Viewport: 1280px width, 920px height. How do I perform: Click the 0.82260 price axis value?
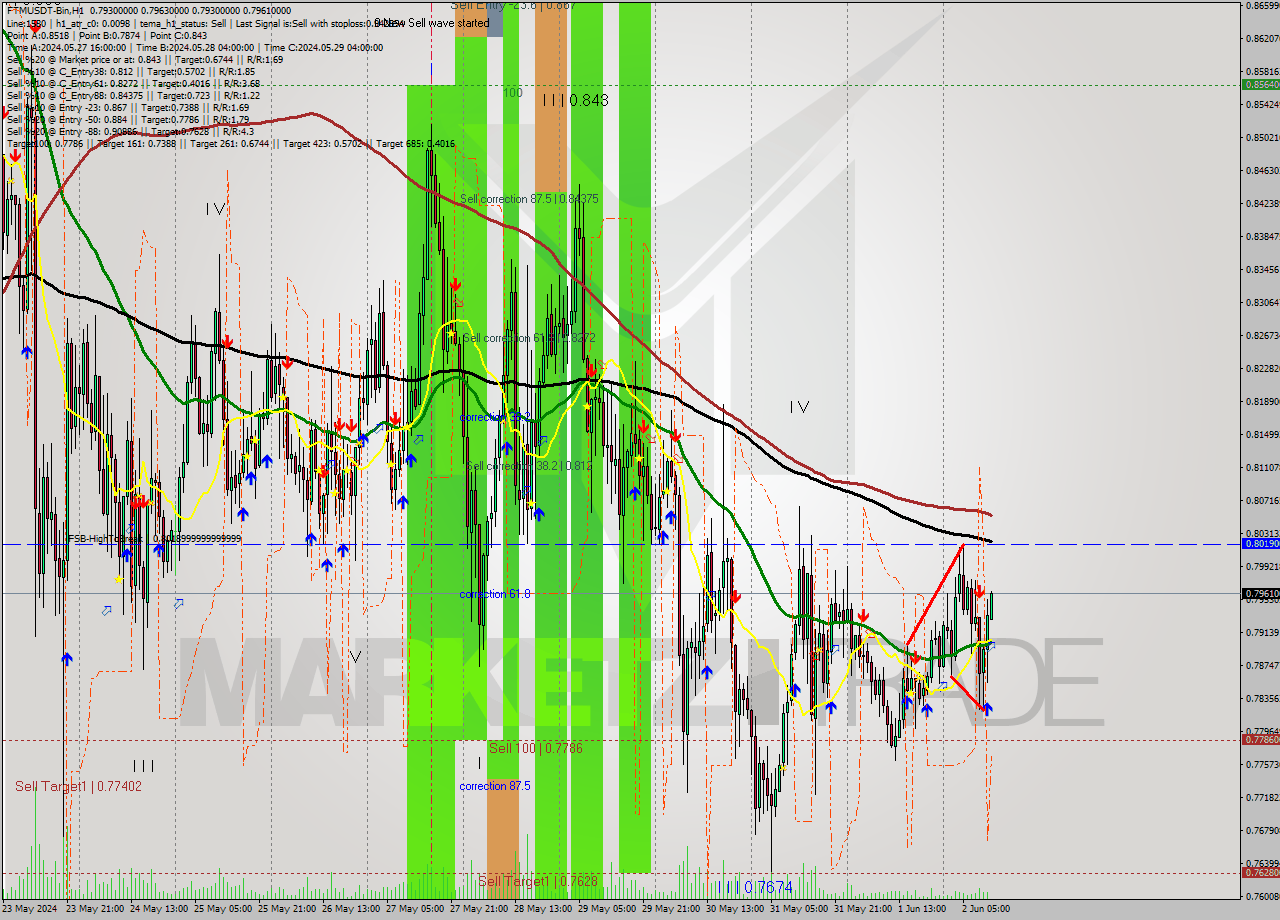(x=1262, y=368)
